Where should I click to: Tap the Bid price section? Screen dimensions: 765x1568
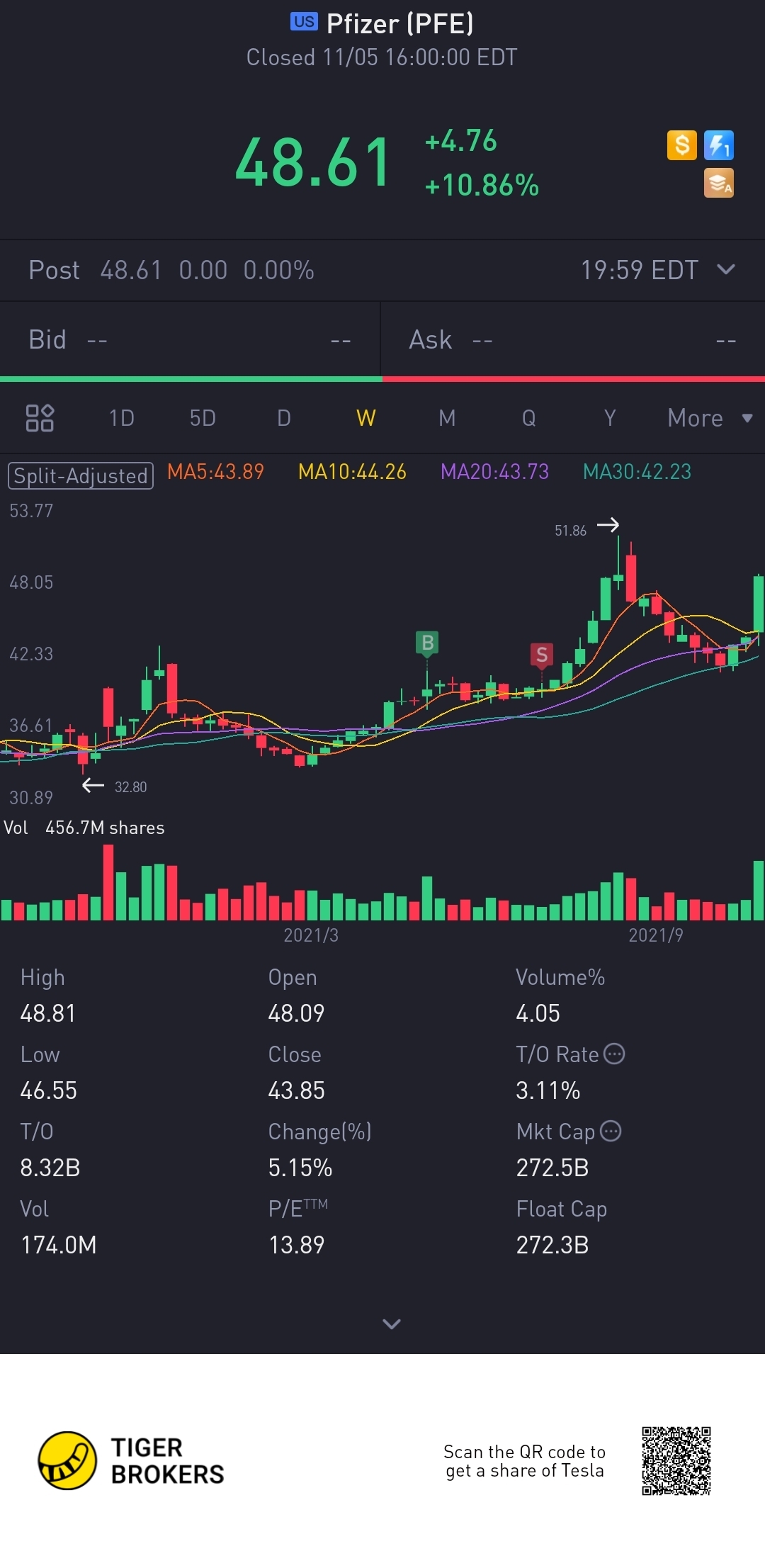pos(190,339)
